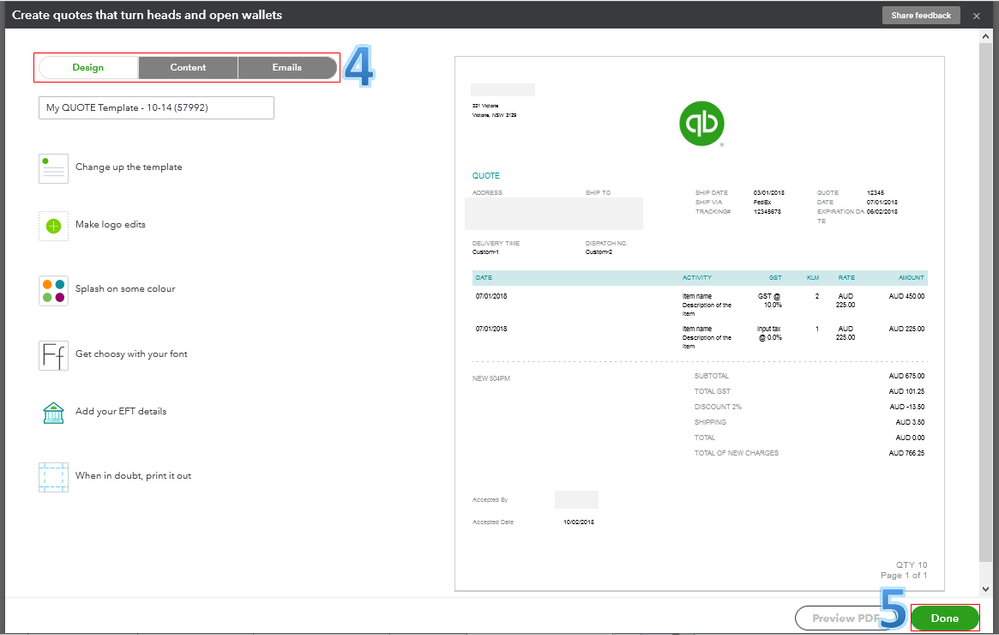Screen dimensions: 999x635
Task: Switch to the Content tab
Action: click(x=188, y=68)
